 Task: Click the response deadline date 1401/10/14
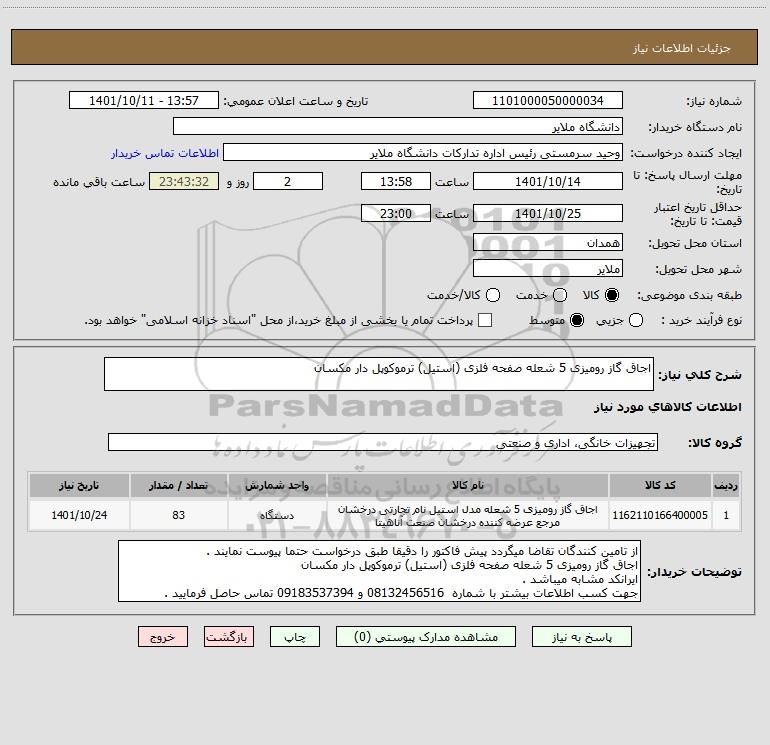(x=548, y=181)
